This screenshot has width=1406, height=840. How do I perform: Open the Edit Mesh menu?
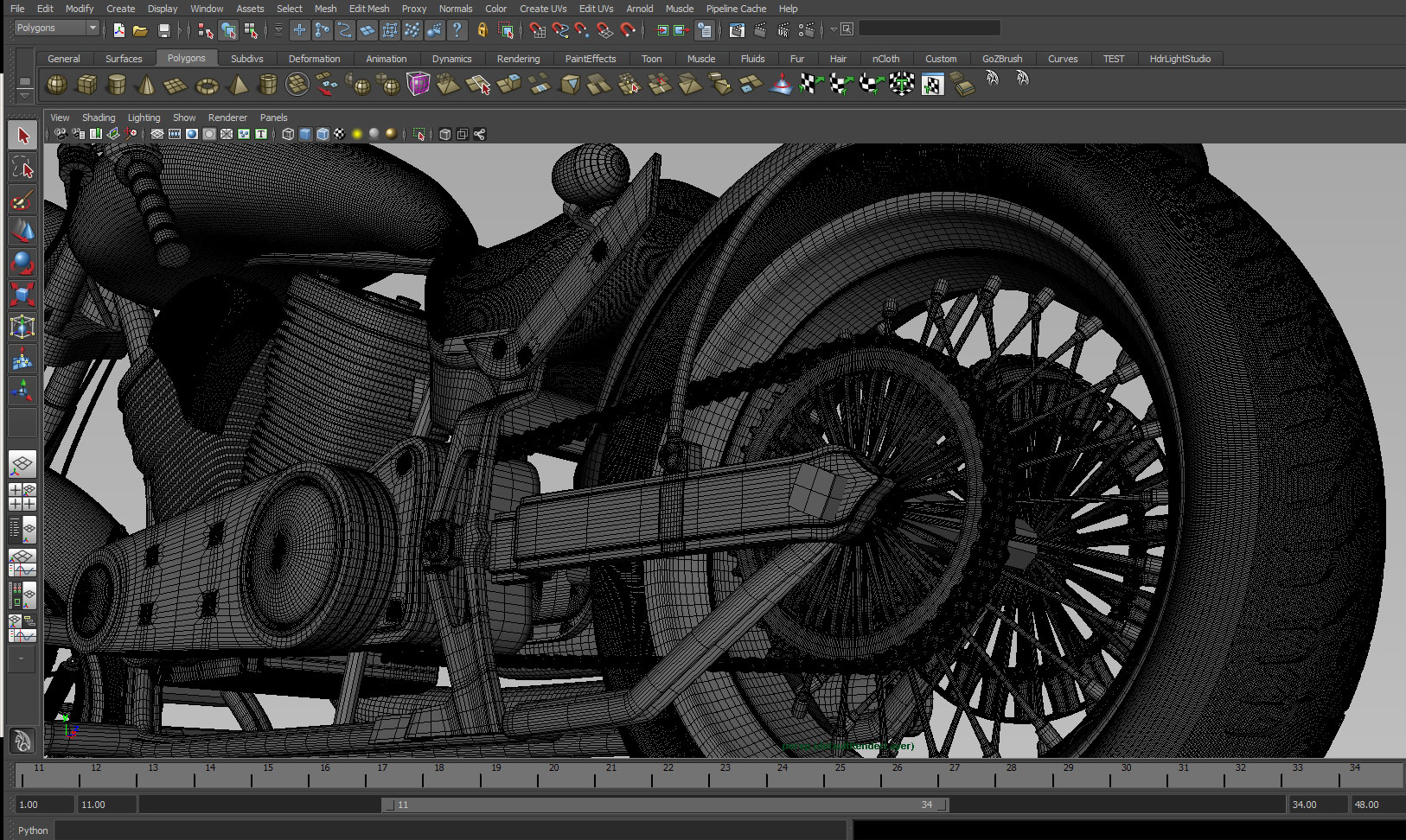(x=369, y=9)
